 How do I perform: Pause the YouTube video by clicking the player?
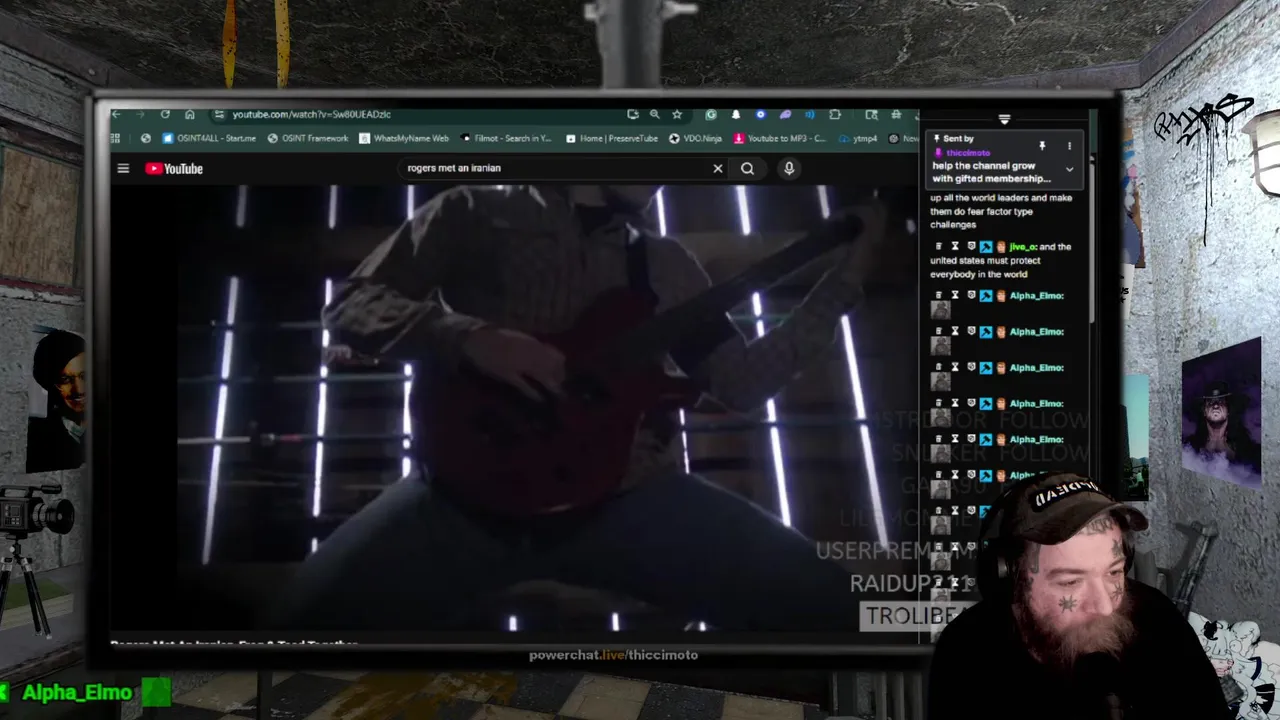pos(514,408)
